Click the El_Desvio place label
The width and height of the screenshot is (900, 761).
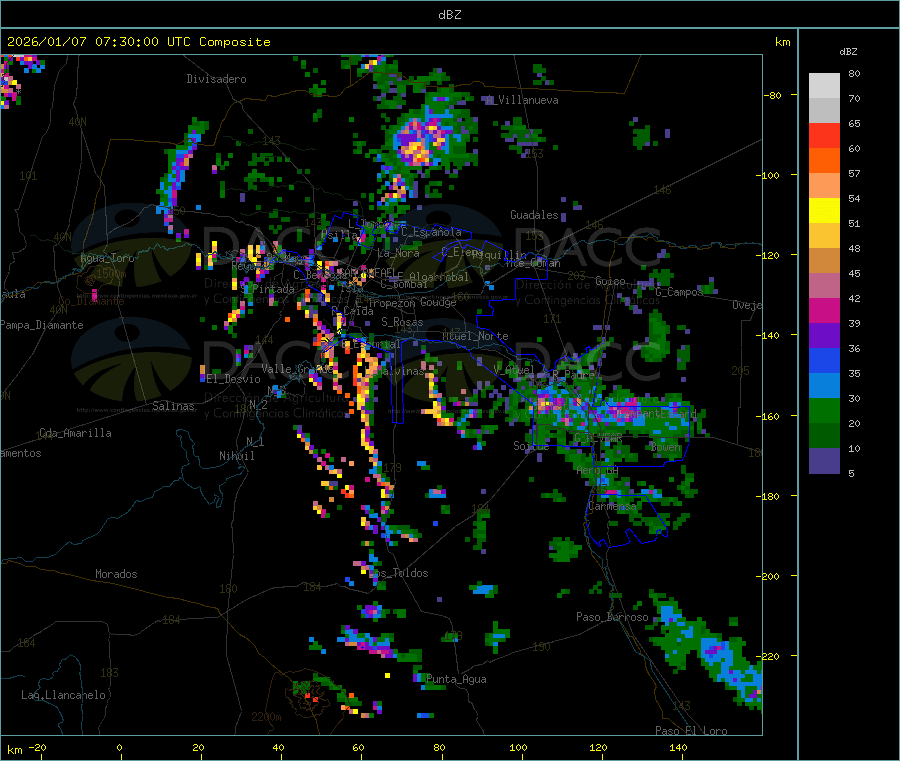234,379
